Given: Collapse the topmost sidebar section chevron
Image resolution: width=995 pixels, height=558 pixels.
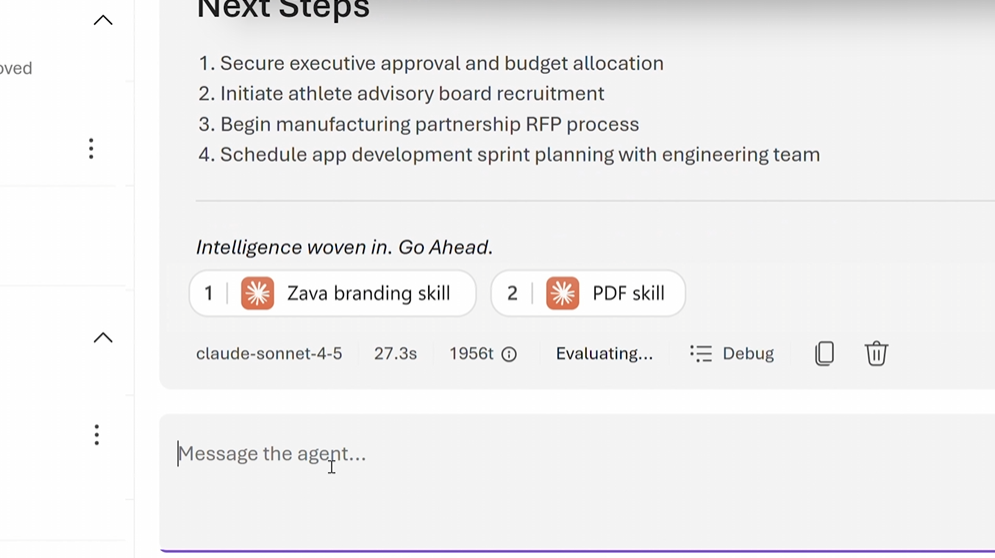Looking at the screenshot, I should [103, 20].
